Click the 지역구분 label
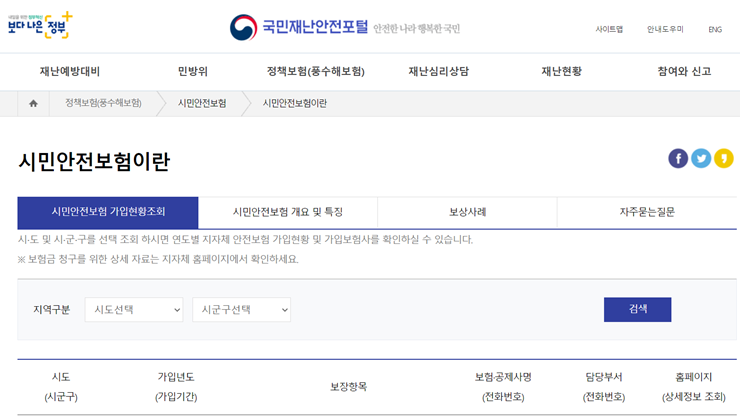 click(51, 310)
